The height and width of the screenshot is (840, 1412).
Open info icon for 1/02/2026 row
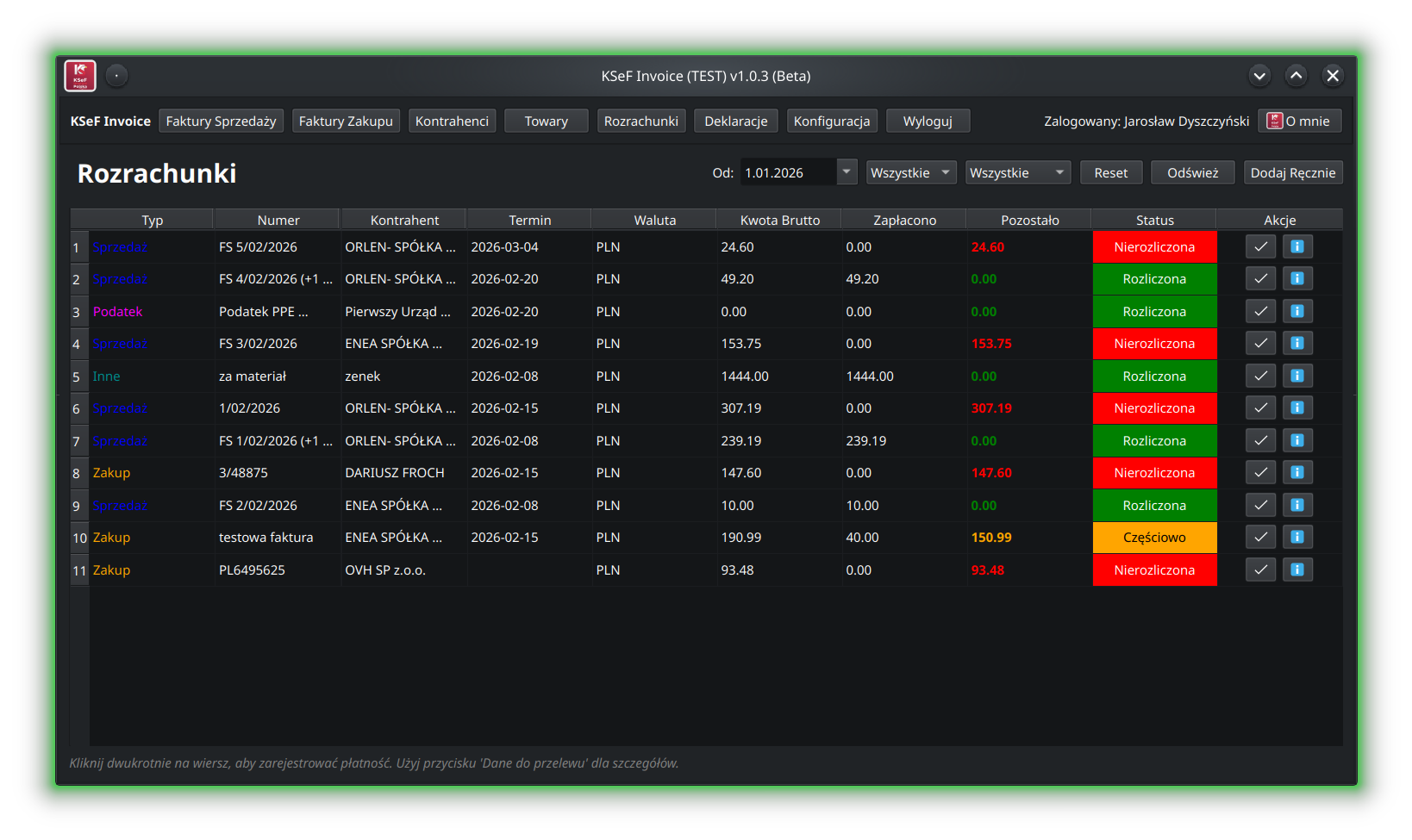click(1297, 408)
